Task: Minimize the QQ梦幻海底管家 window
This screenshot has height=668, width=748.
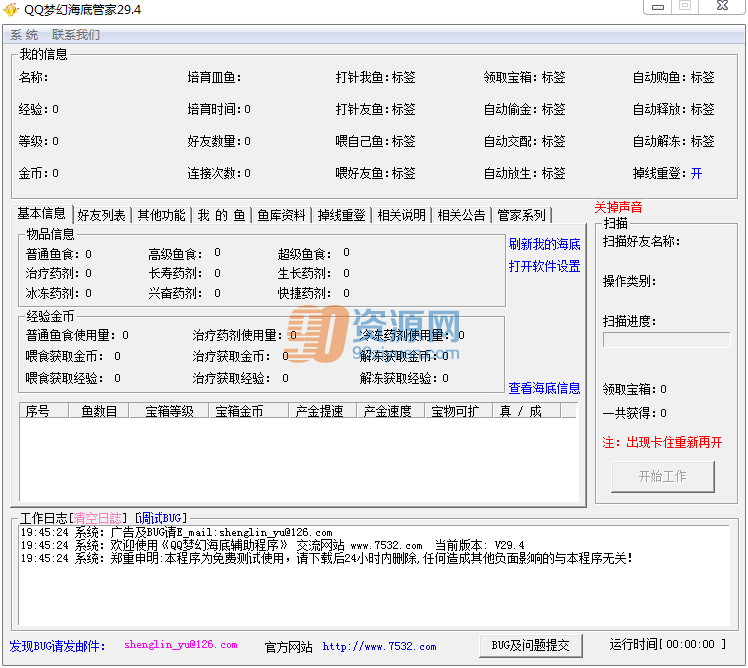Action: pos(658,7)
